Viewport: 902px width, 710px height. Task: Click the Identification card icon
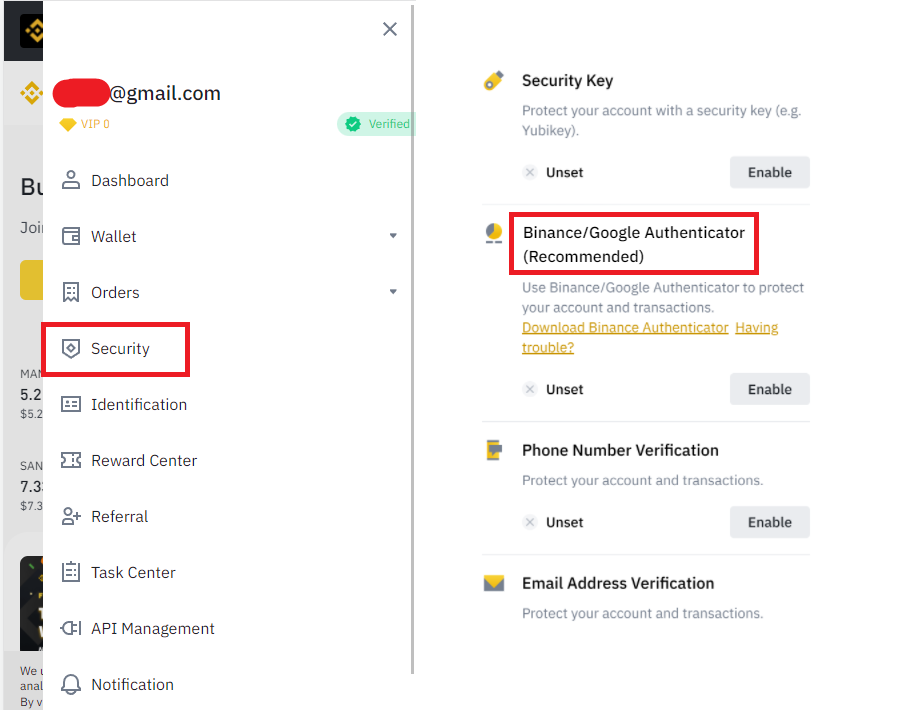(x=71, y=404)
